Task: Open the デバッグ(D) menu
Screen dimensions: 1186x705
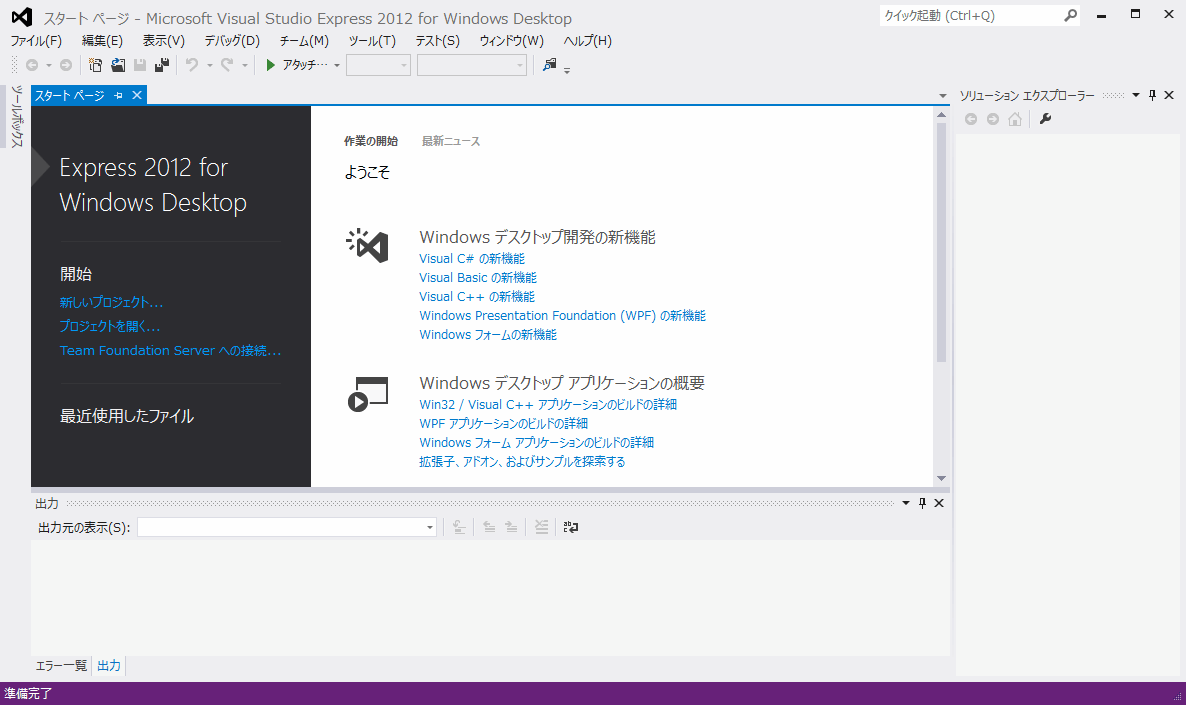Action: (231, 41)
